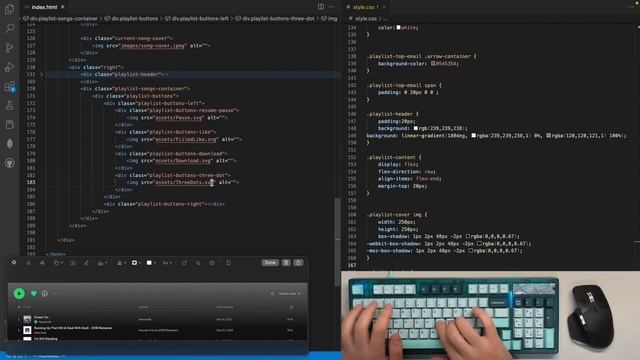
Task: Click the annotate-on-device icon in markup toolbar
Action: coord(228,263)
